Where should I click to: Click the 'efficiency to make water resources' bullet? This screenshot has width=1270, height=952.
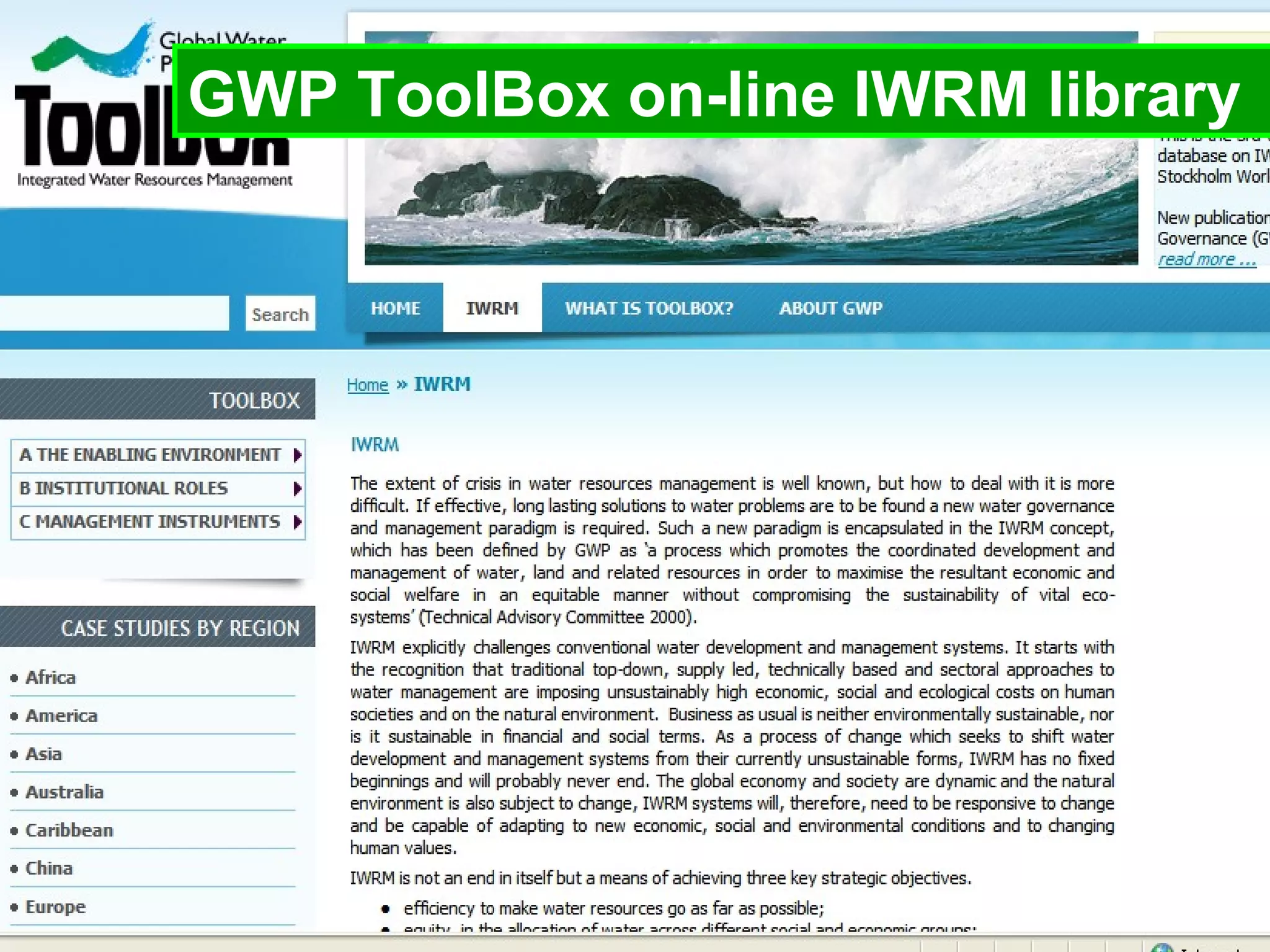click(x=613, y=909)
